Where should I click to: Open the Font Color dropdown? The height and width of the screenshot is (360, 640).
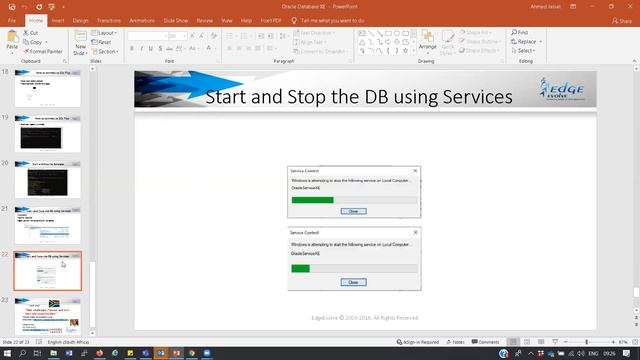pos(216,49)
